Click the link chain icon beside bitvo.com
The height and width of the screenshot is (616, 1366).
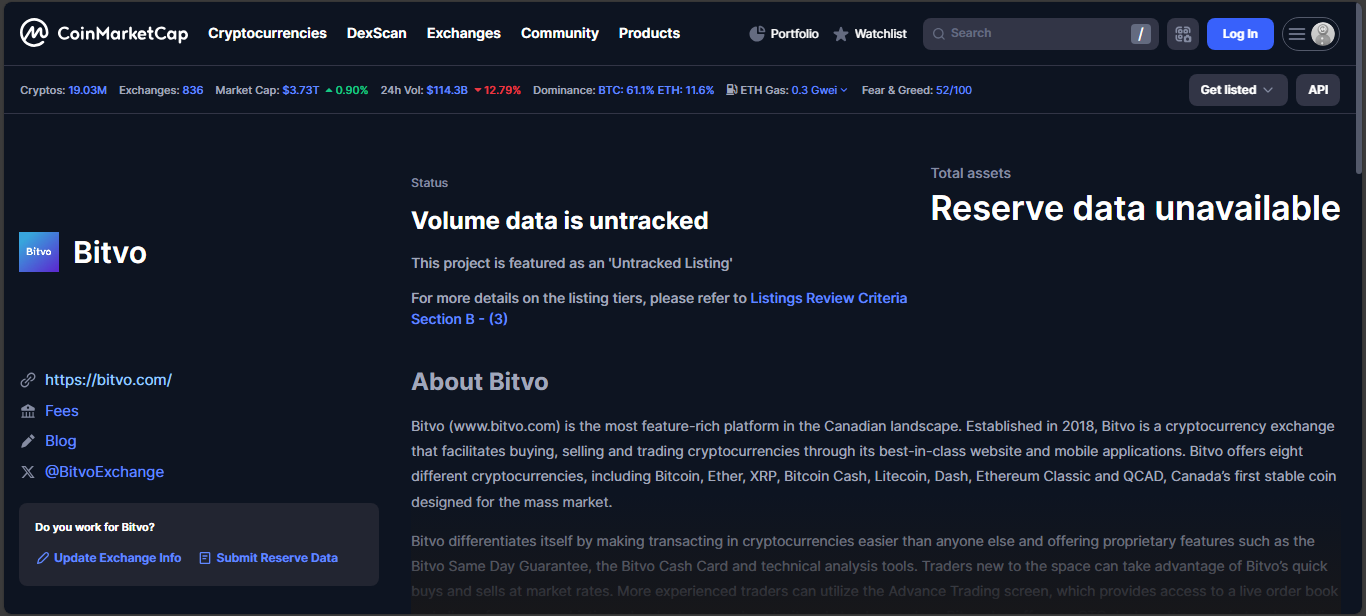click(x=28, y=380)
